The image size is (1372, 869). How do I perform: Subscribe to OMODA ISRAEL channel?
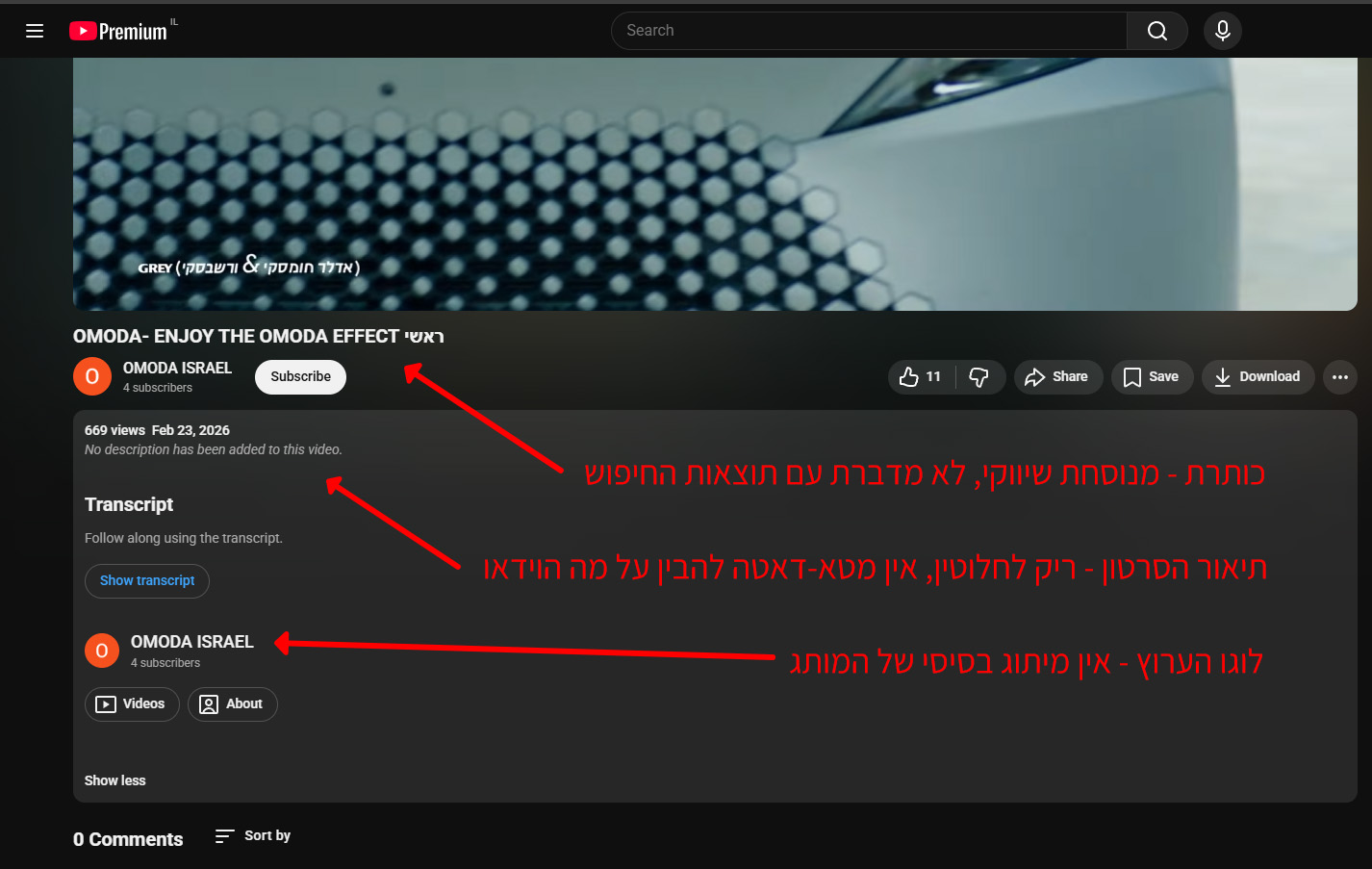tap(300, 377)
